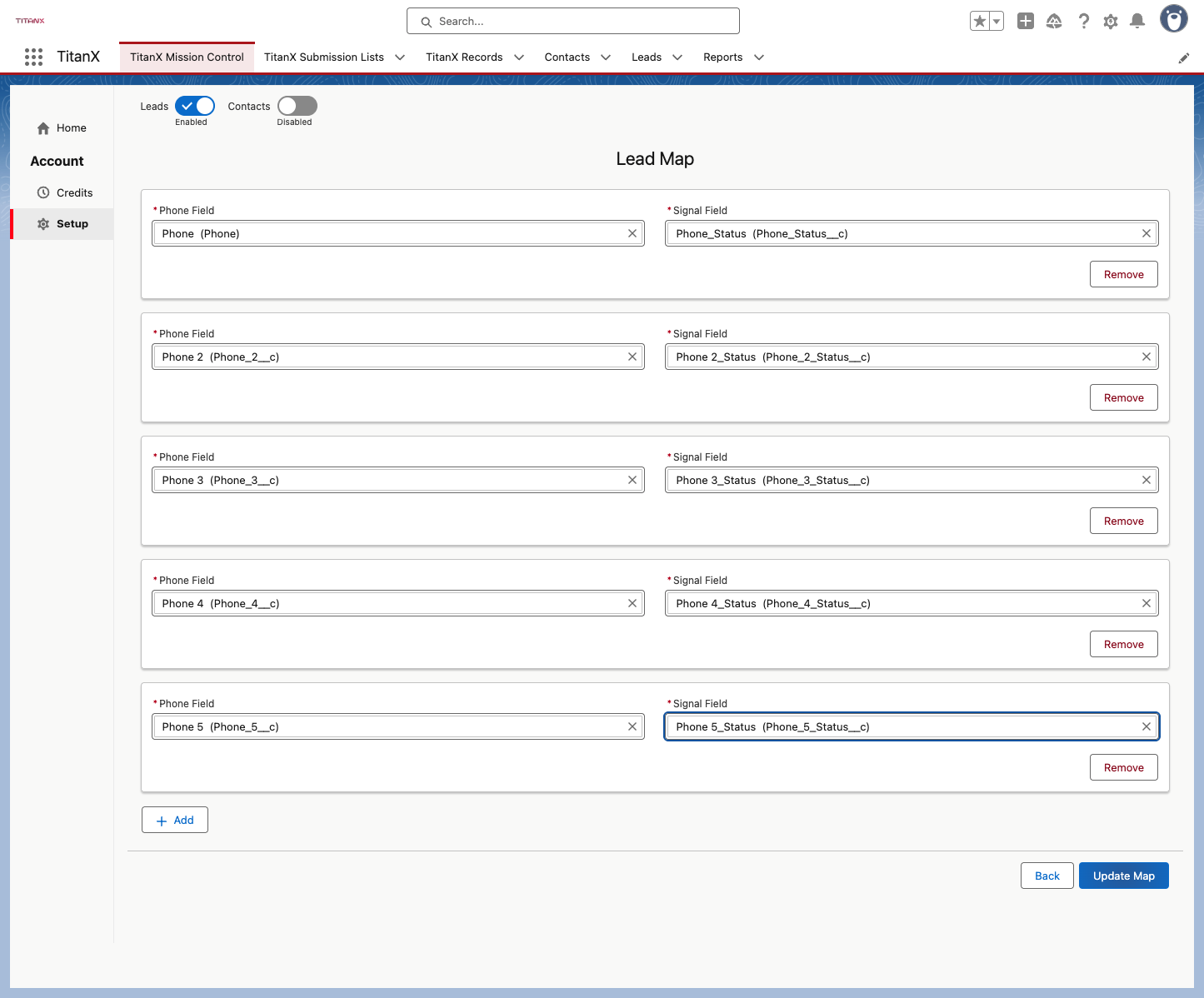Go to Home in sidebar
Screen dimensions: 1204x998
click(x=62, y=128)
